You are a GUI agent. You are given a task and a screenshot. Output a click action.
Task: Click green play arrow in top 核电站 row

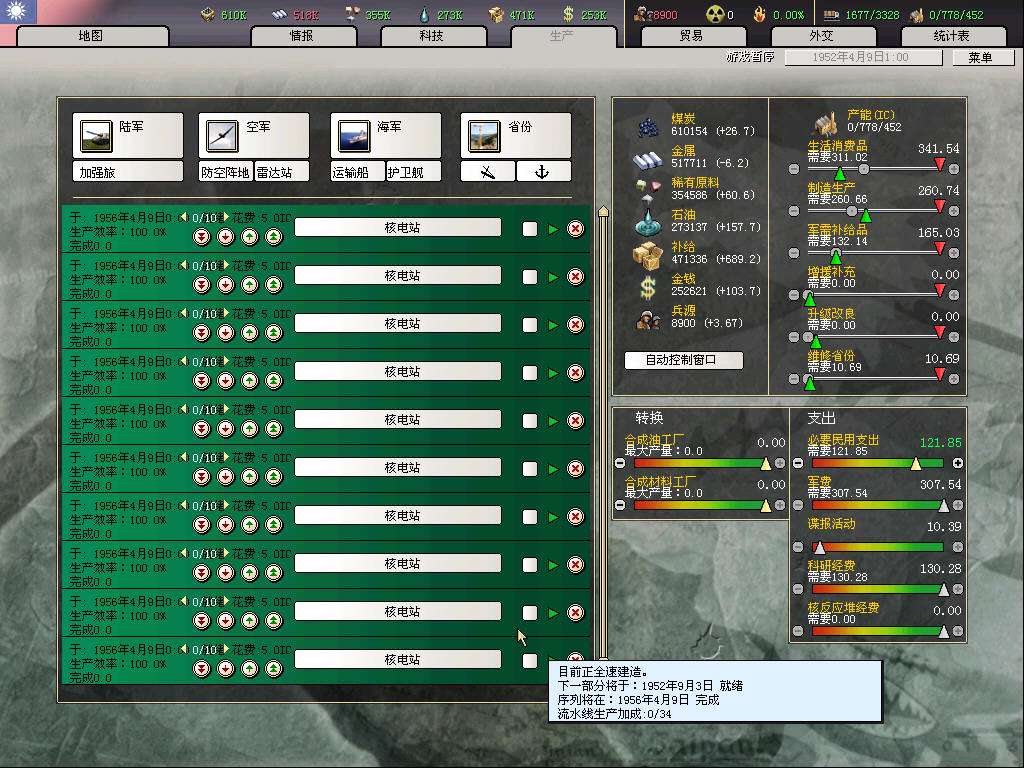click(x=553, y=229)
